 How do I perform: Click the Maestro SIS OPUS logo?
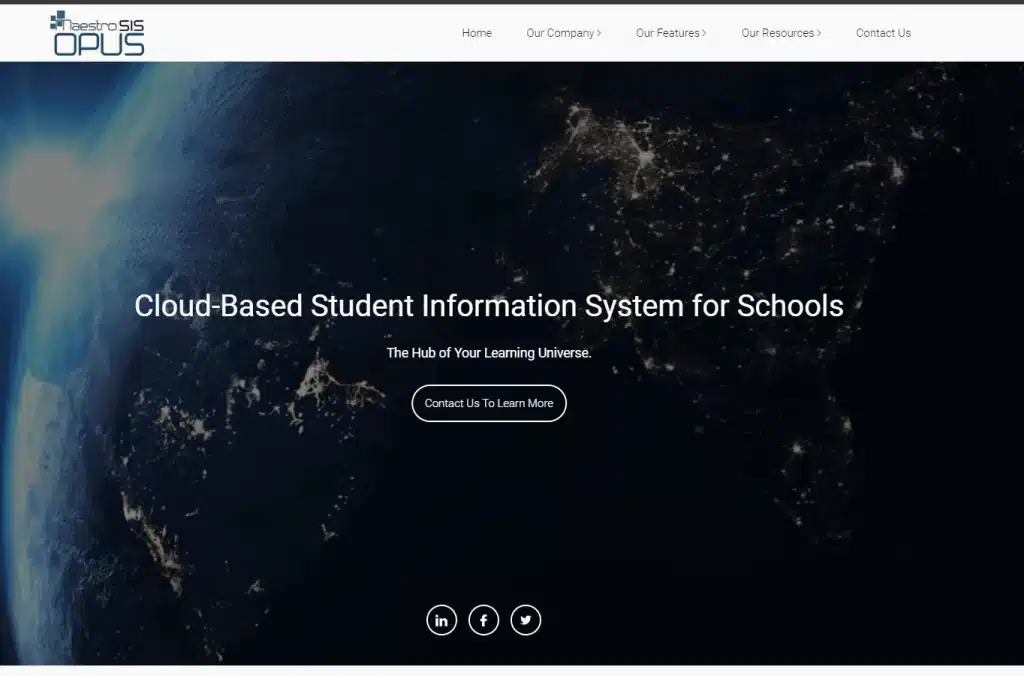point(97,33)
